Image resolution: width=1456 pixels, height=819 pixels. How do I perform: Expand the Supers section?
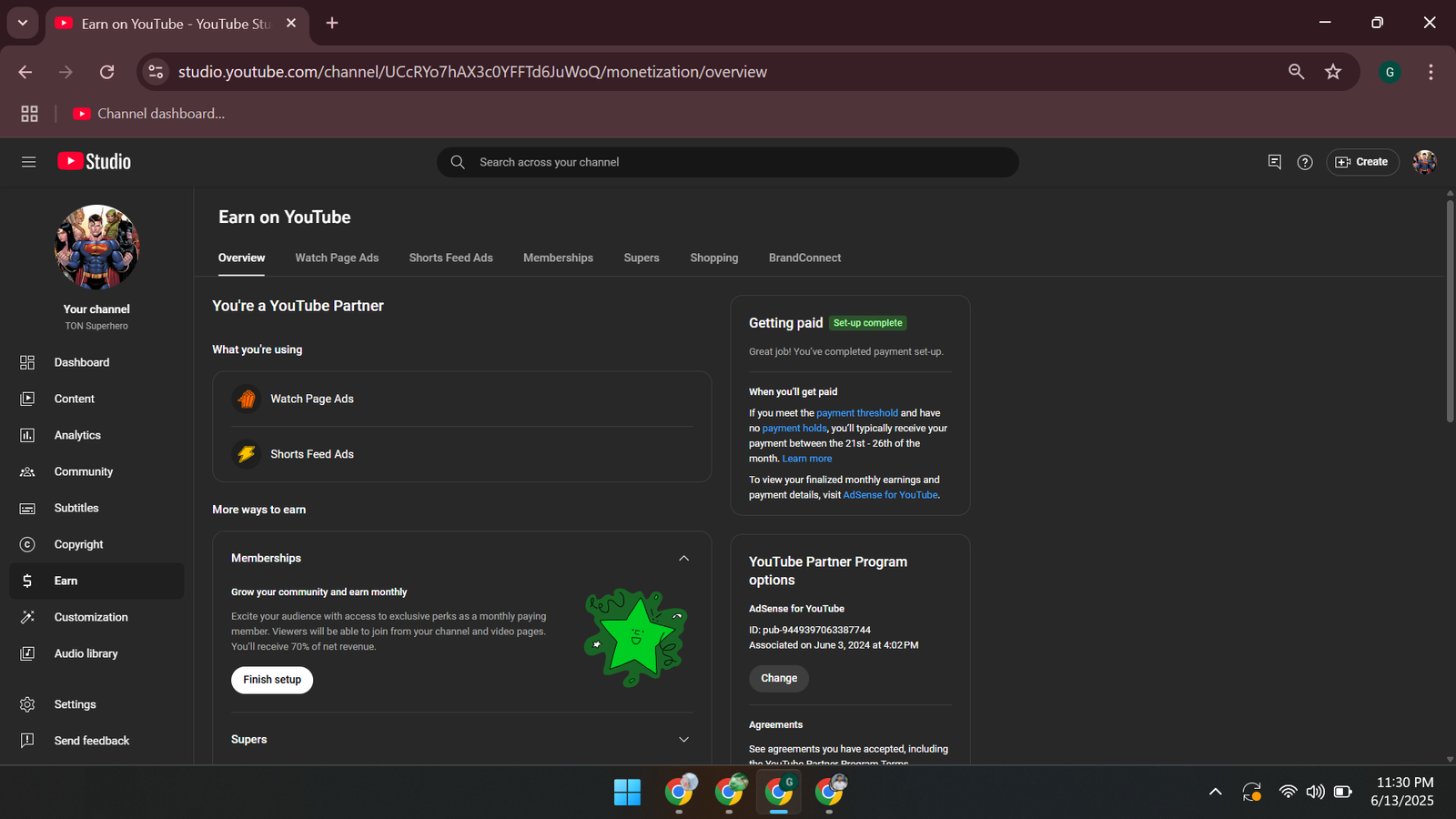683,740
